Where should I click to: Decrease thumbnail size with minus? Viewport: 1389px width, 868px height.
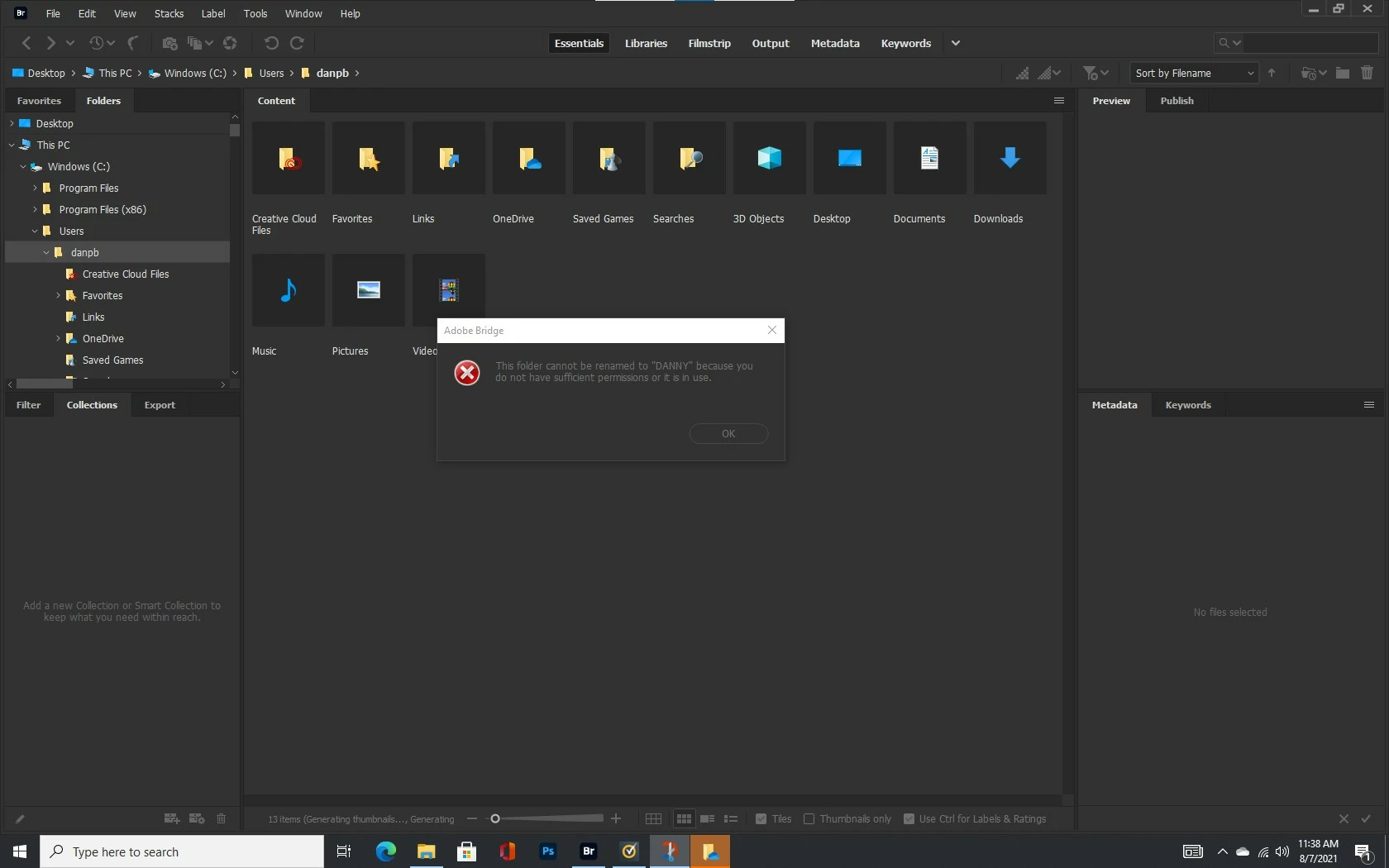pyautogui.click(x=472, y=819)
